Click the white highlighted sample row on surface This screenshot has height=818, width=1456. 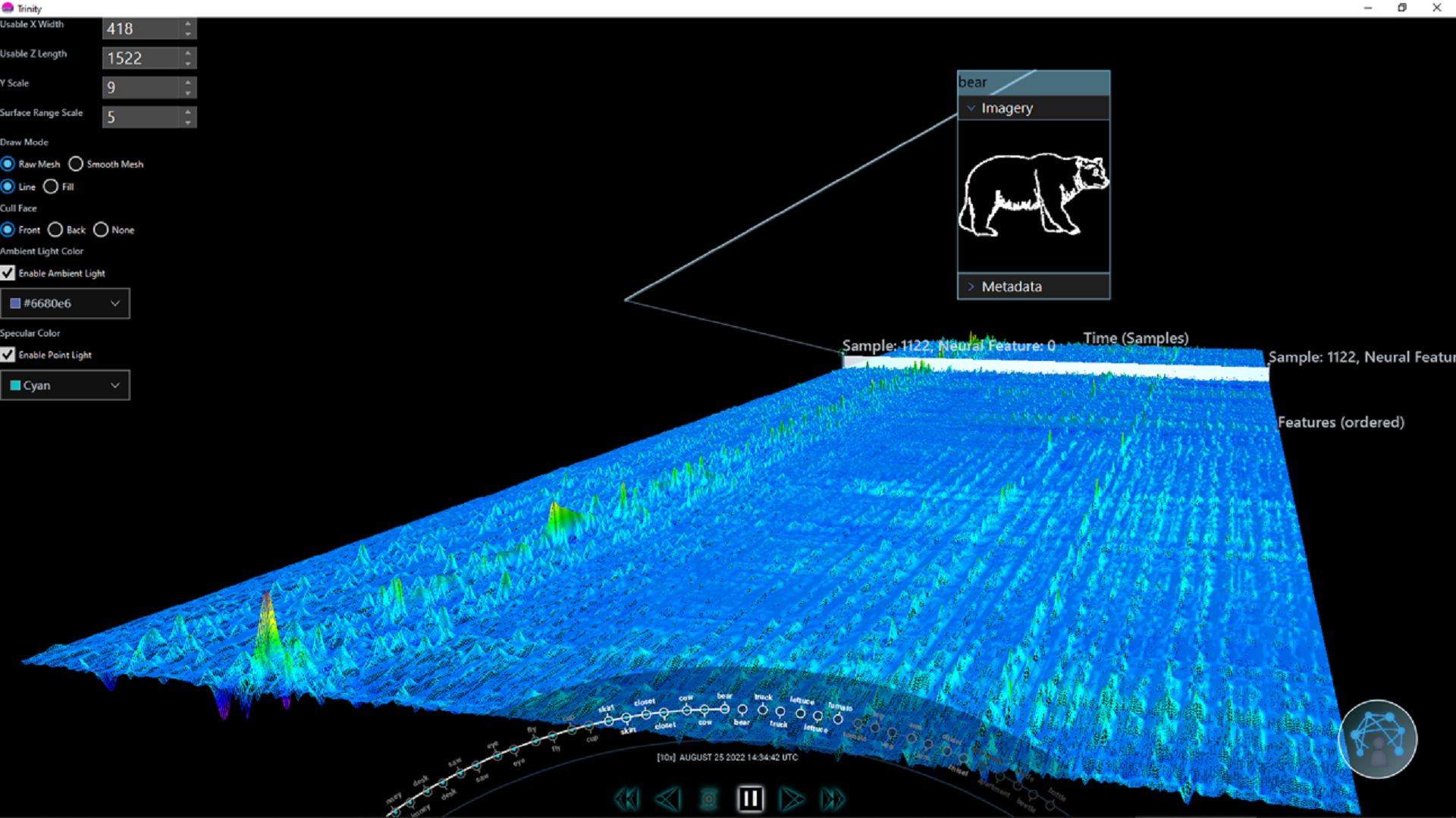pyautogui.click(x=1056, y=367)
